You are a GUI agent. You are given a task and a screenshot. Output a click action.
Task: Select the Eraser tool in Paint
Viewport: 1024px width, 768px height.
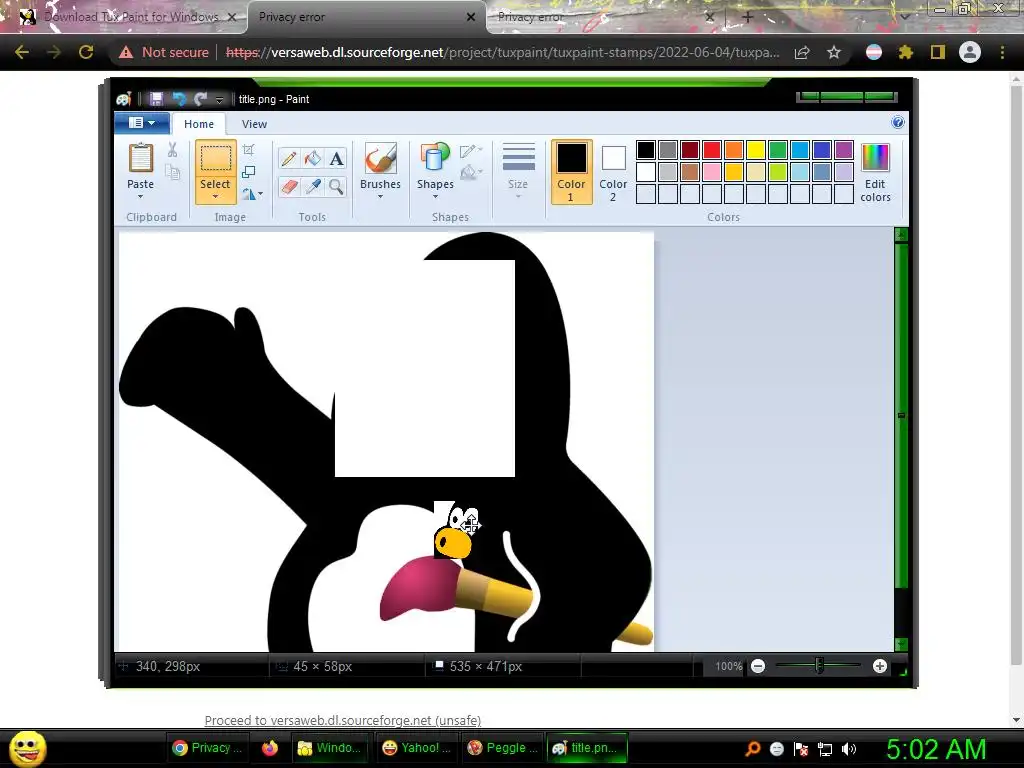point(289,187)
